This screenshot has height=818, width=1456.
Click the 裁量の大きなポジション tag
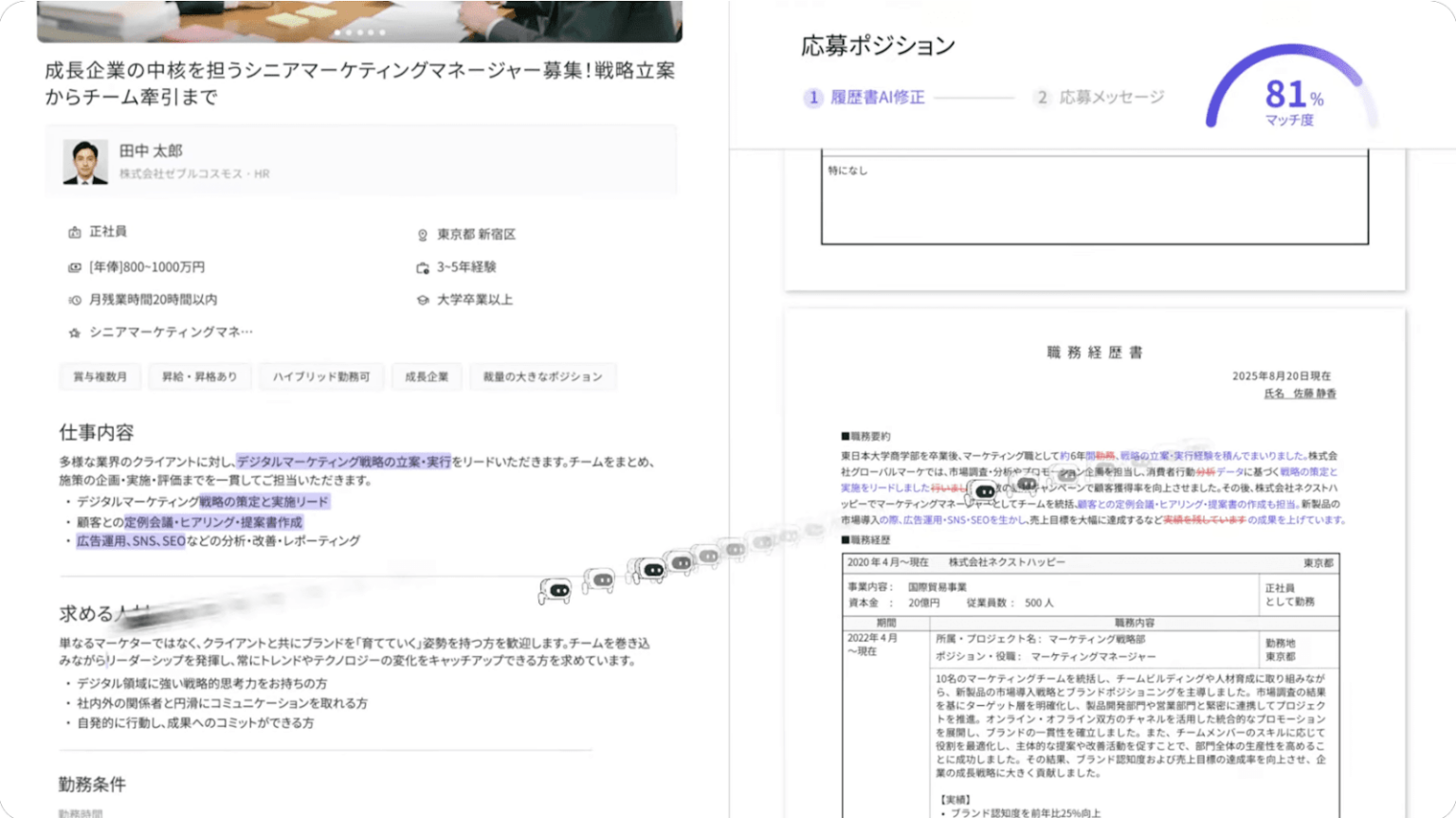point(542,376)
